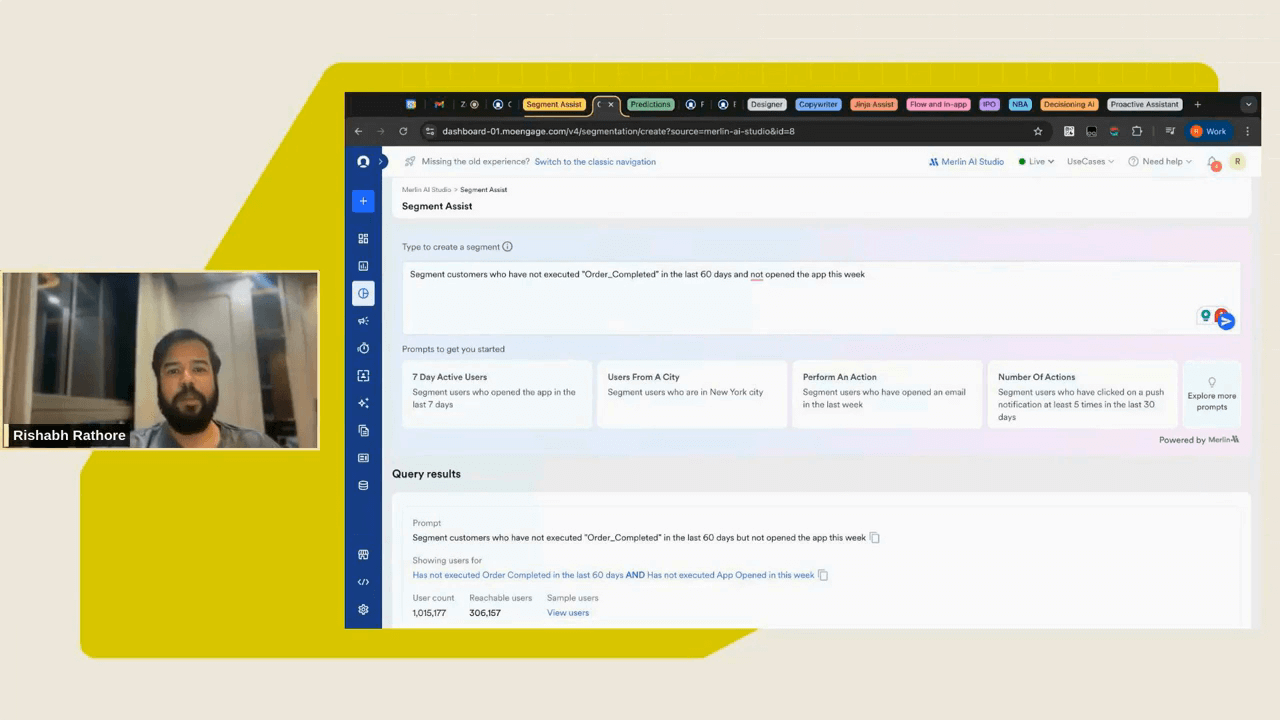Screen dimensions: 1280x720
Task: Open the tab search chevron in Chrome
Action: pyautogui.click(x=1248, y=104)
